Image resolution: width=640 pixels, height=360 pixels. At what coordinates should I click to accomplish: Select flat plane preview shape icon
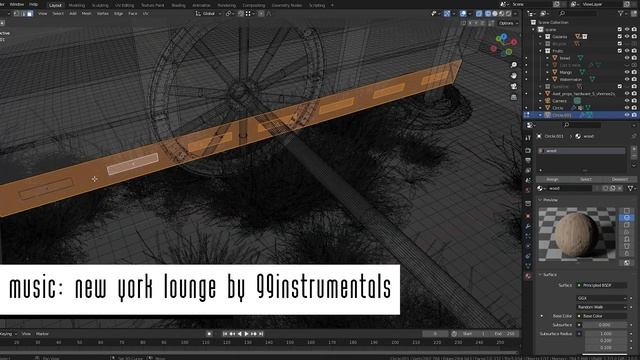[627, 211]
